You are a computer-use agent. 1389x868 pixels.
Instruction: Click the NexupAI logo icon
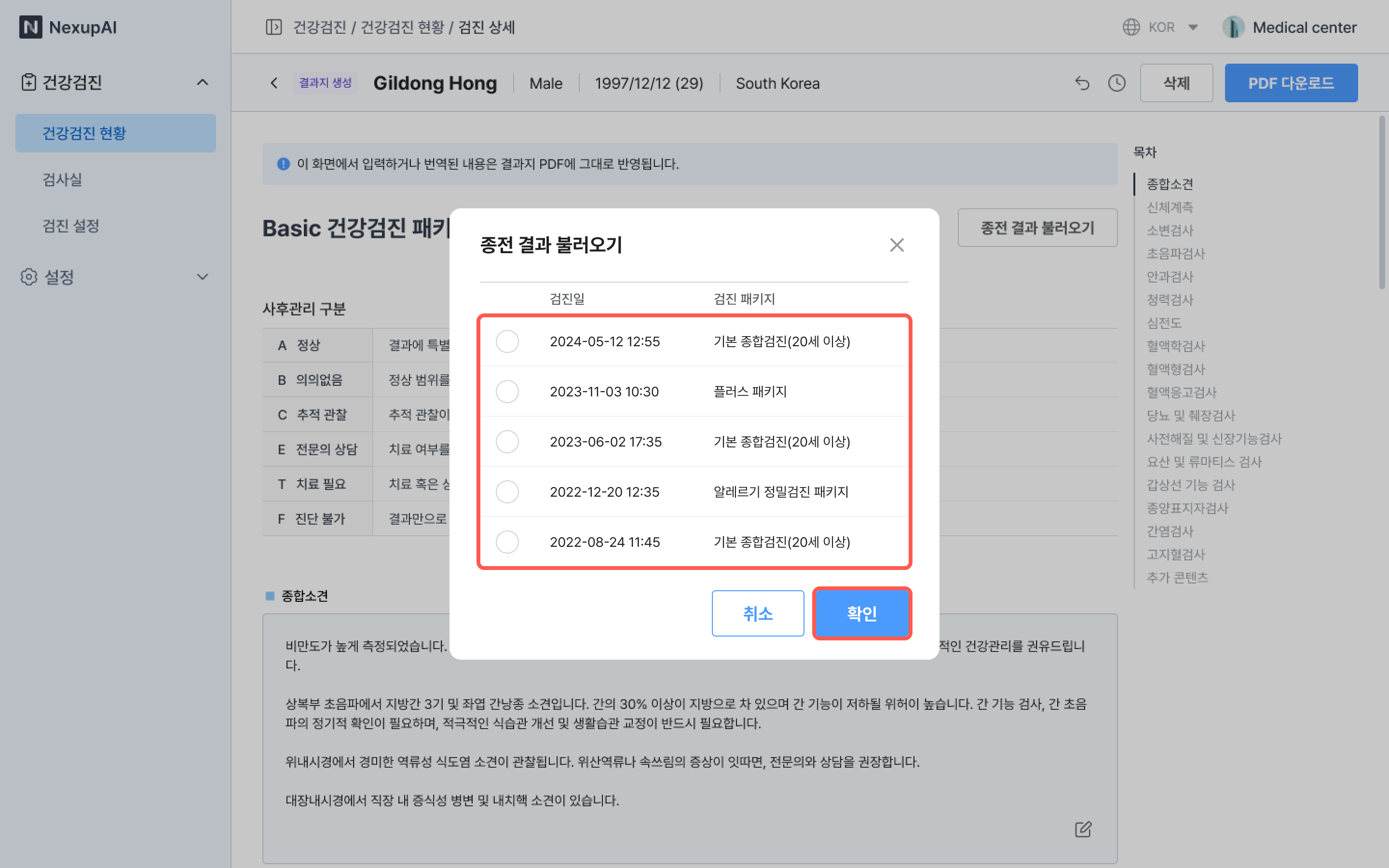[x=30, y=27]
